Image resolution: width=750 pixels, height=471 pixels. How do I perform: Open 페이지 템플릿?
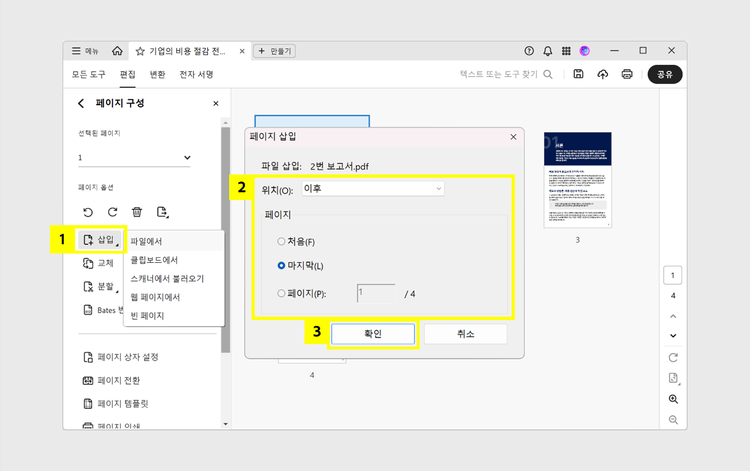point(115,404)
